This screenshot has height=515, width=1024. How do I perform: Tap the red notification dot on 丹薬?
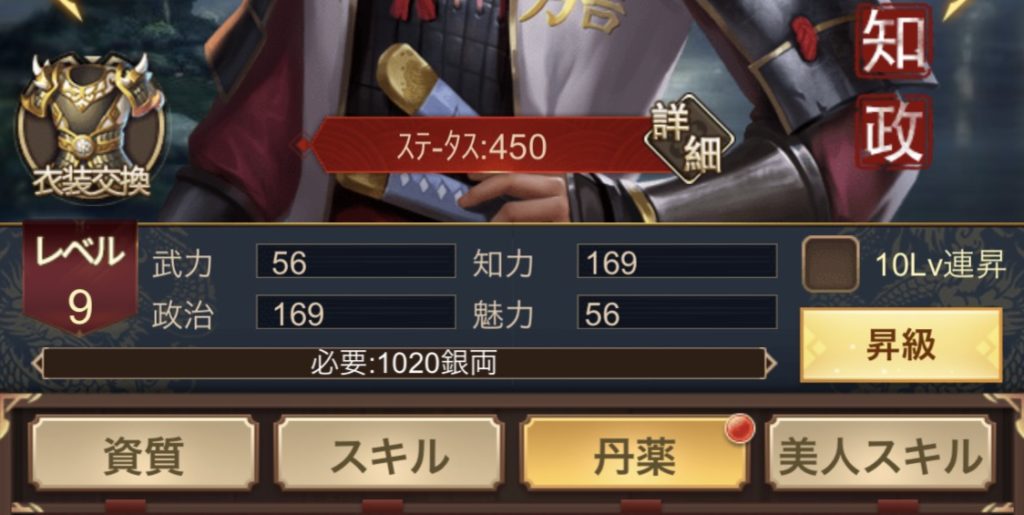pyautogui.click(x=740, y=429)
